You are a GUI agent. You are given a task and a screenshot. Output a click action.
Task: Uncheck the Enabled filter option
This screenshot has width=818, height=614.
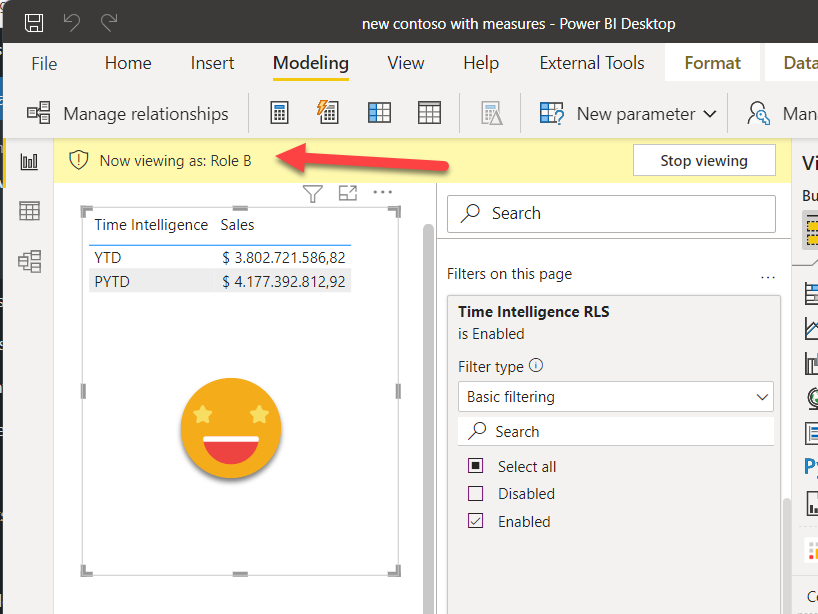(476, 521)
